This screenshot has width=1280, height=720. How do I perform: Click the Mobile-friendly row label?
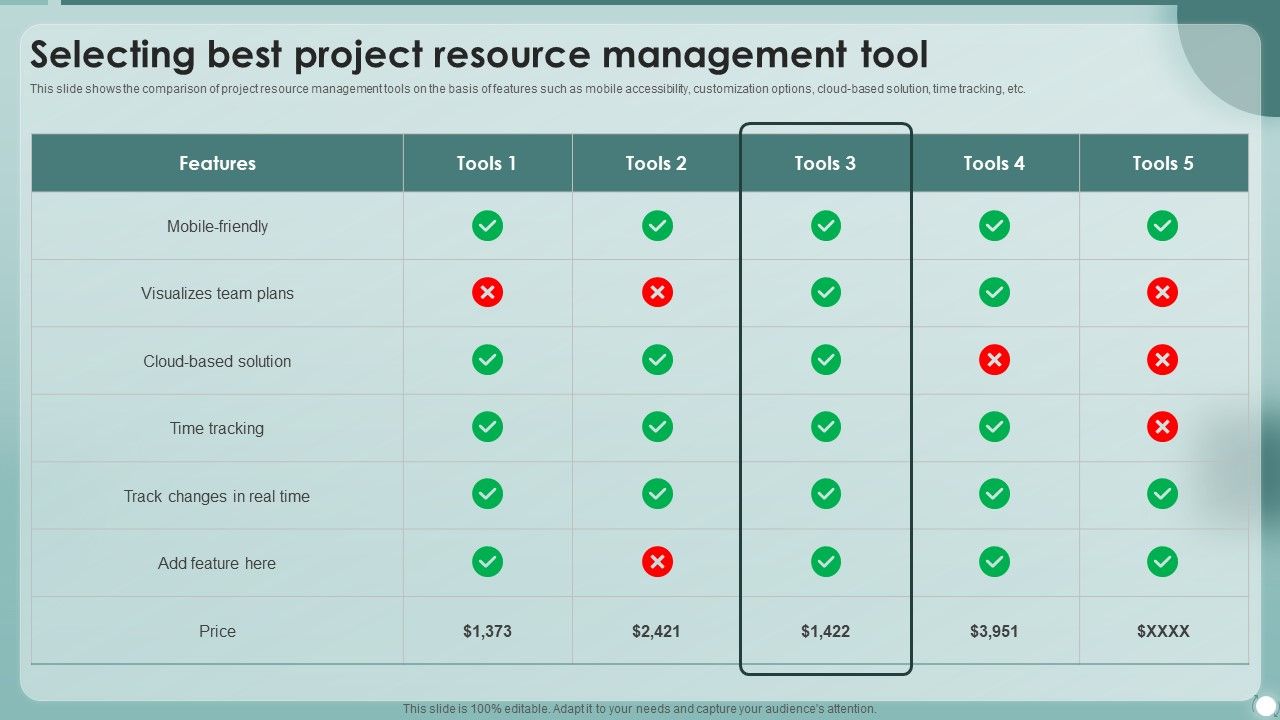(x=217, y=227)
